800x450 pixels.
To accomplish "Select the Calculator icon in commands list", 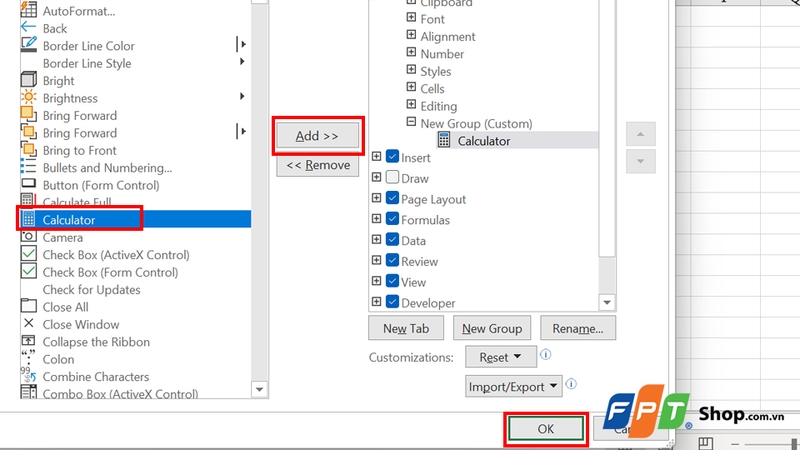I will [x=29, y=219].
